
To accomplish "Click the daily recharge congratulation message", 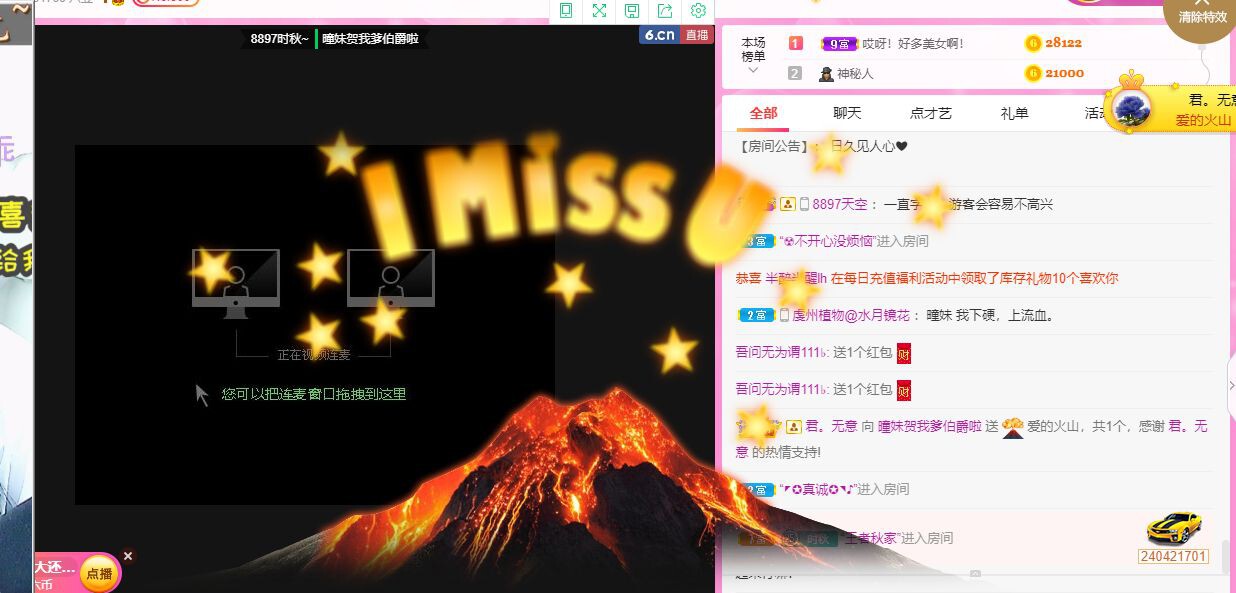I will pos(927,278).
